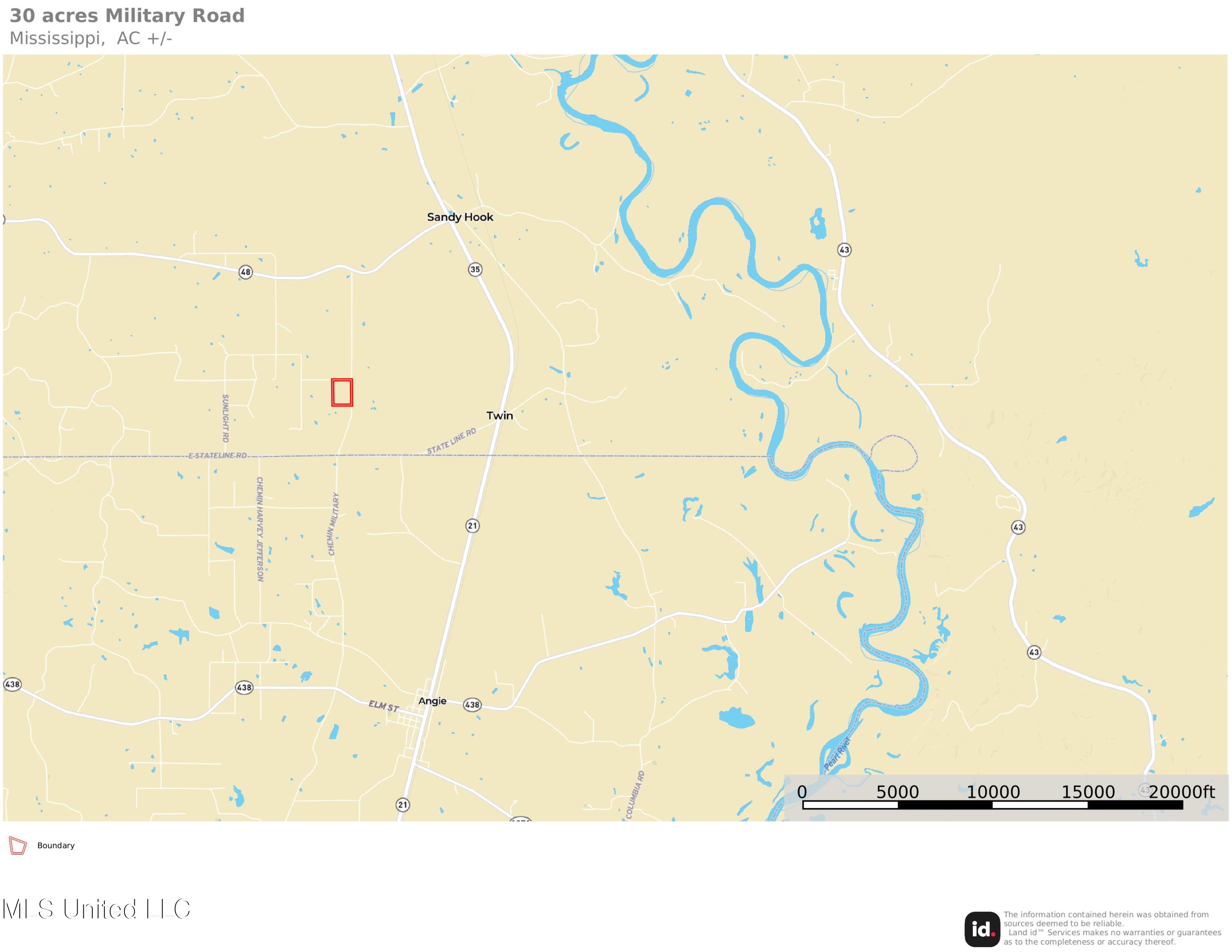Click the 438 shield left of Elm St
The width and height of the screenshot is (1232, 952).
click(244, 688)
